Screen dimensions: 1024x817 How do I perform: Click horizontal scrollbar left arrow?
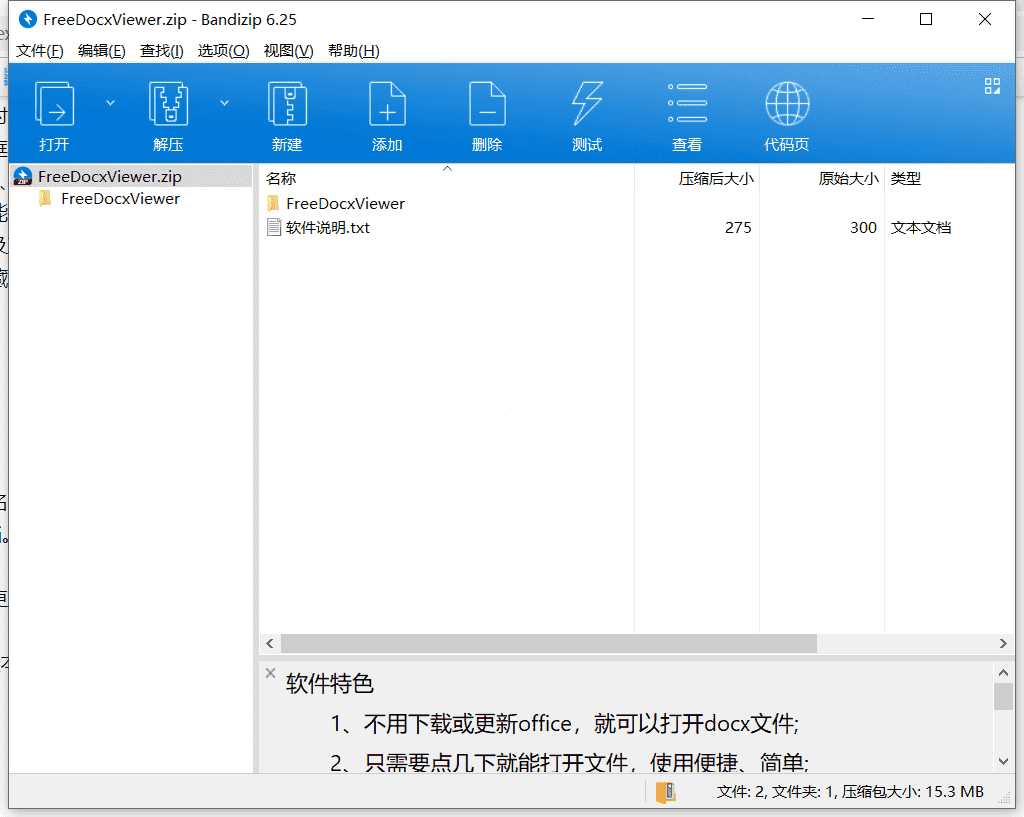tap(270, 643)
